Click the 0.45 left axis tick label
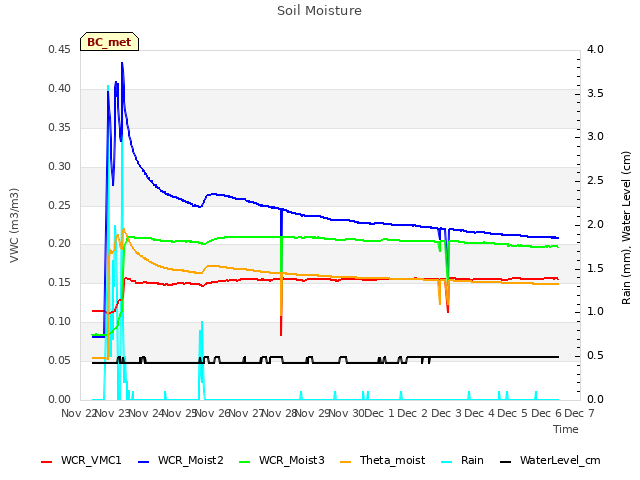640x480 pixels. click(x=59, y=49)
